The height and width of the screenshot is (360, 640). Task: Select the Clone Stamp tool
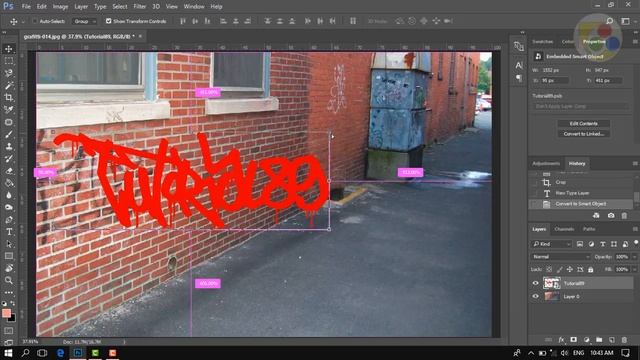(9, 146)
